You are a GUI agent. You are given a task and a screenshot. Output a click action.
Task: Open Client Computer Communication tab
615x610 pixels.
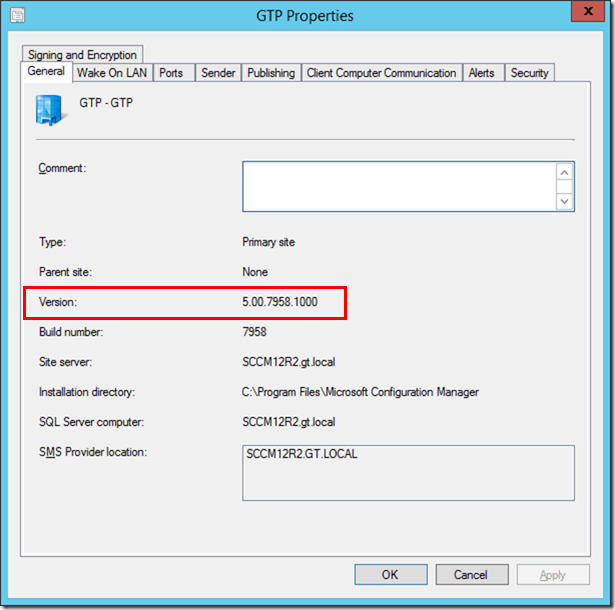pyautogui.click(x=381, y=73)
